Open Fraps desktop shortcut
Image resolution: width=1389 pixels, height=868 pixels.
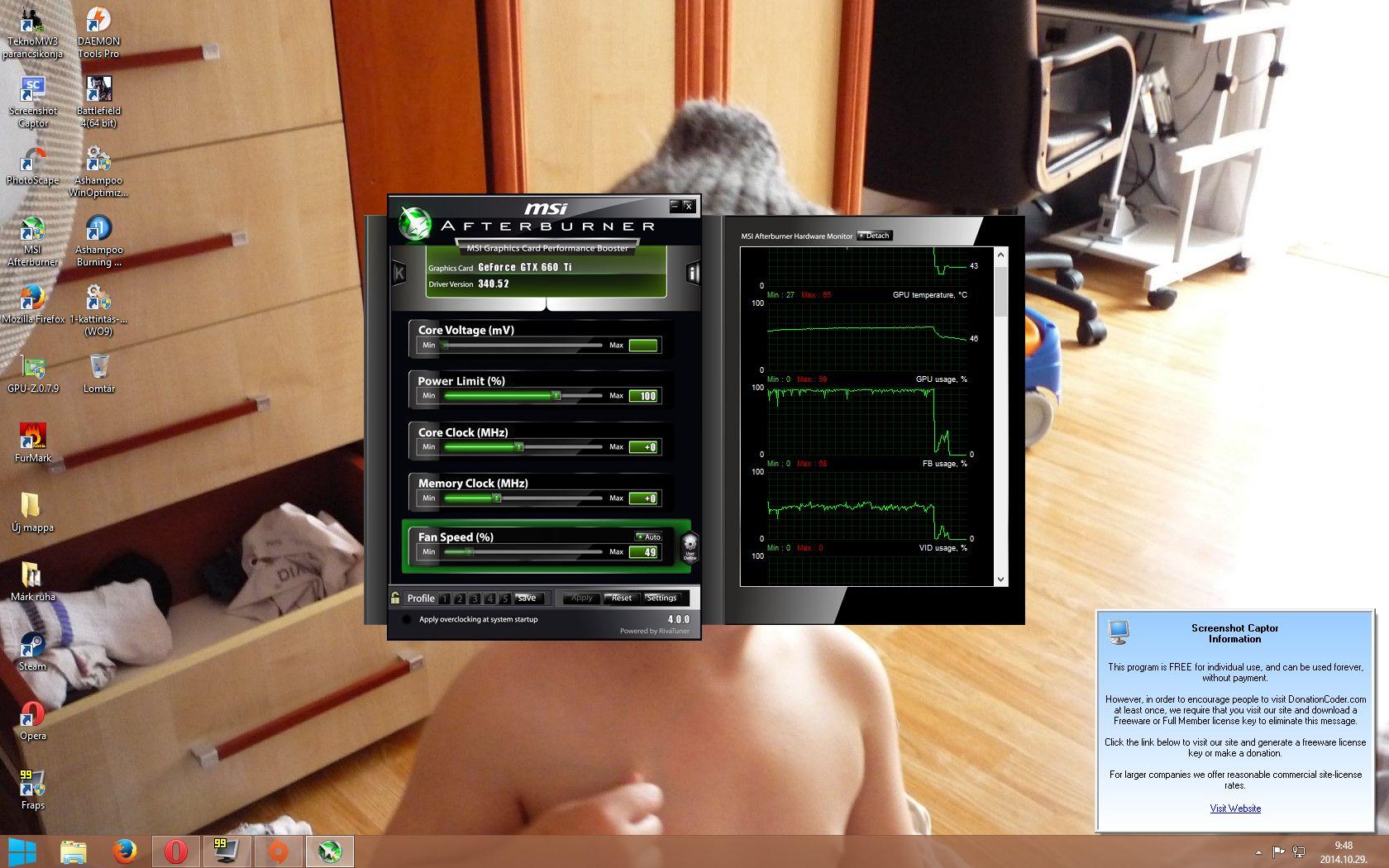32,790
